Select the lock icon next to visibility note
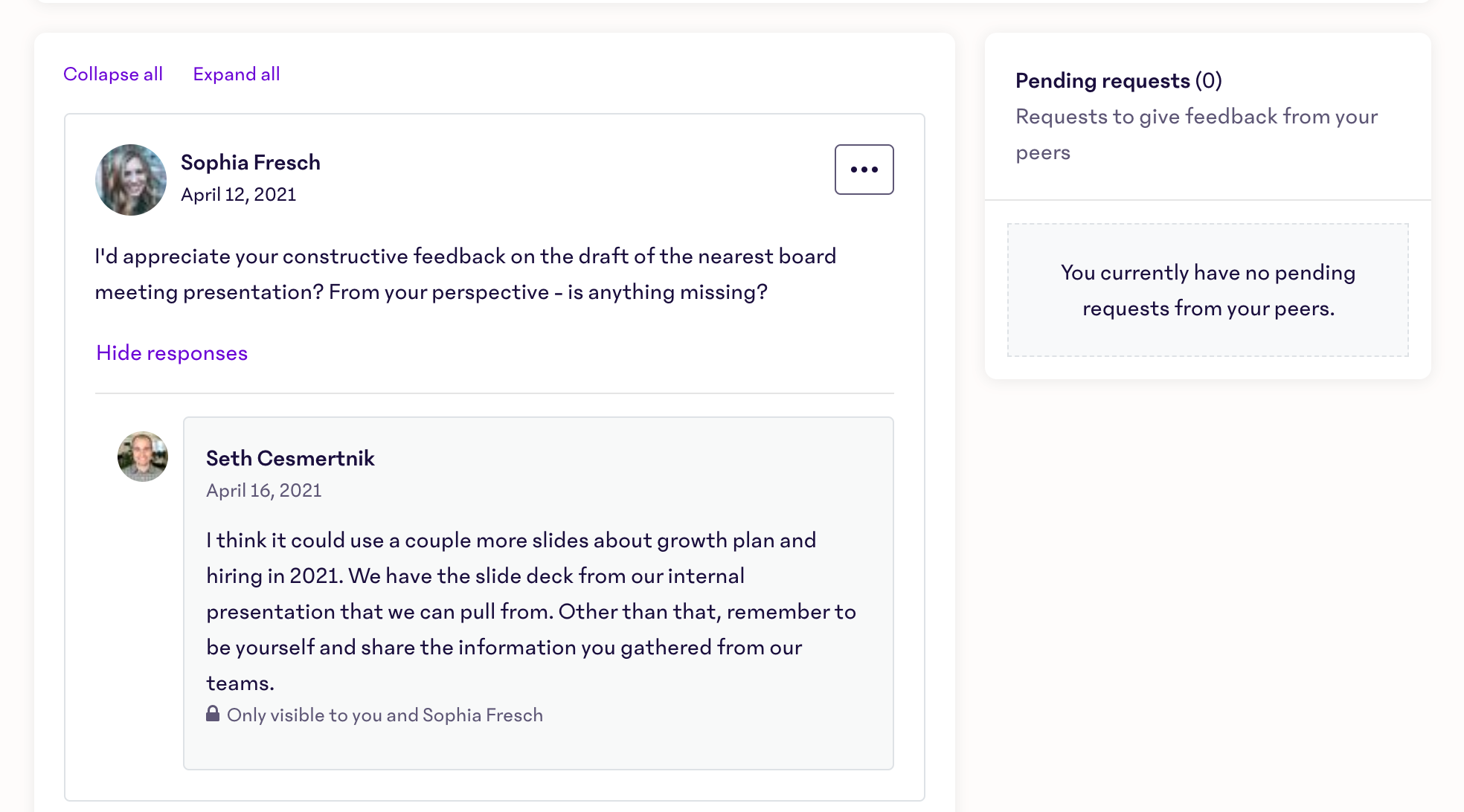 click(x=213, y=714)
